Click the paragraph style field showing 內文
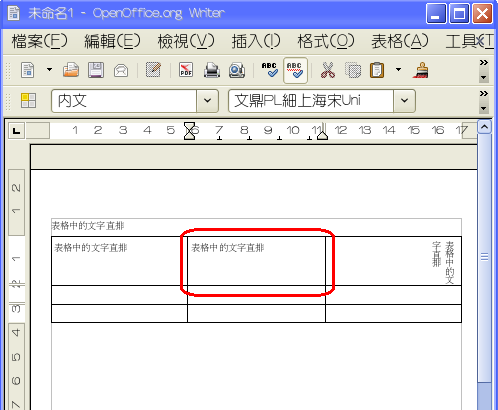 coord(124,101)
